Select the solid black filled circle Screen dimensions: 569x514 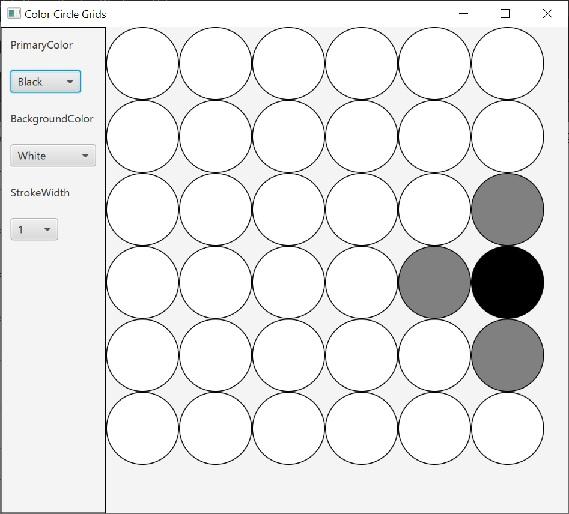click(508, 282)
